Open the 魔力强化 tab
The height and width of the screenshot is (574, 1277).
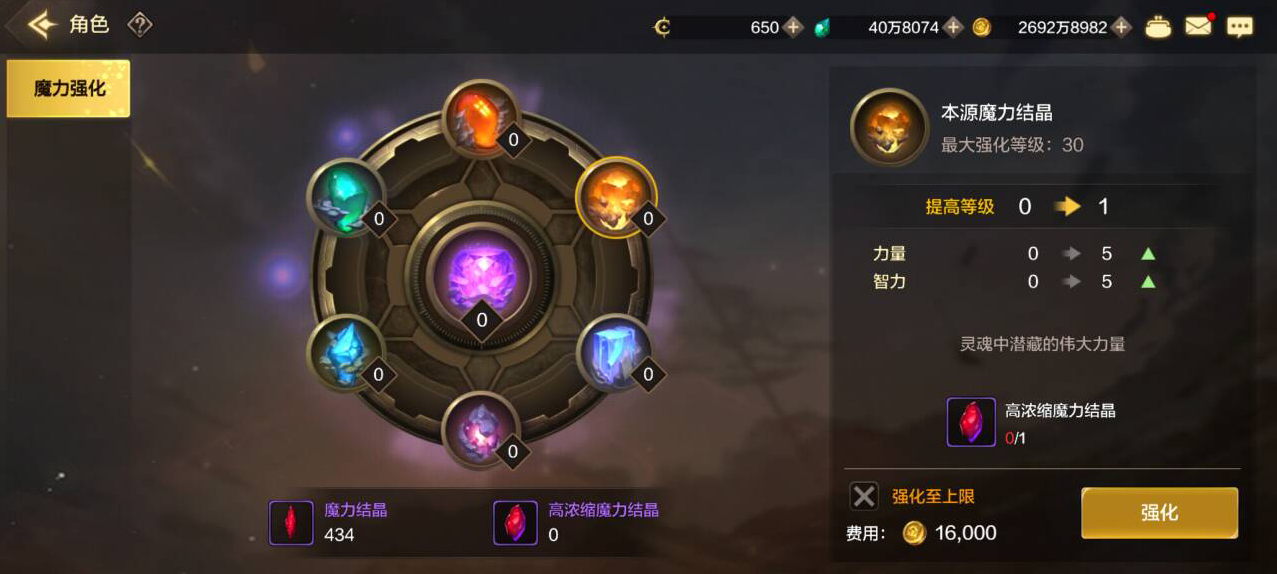(x=68, y=88)
